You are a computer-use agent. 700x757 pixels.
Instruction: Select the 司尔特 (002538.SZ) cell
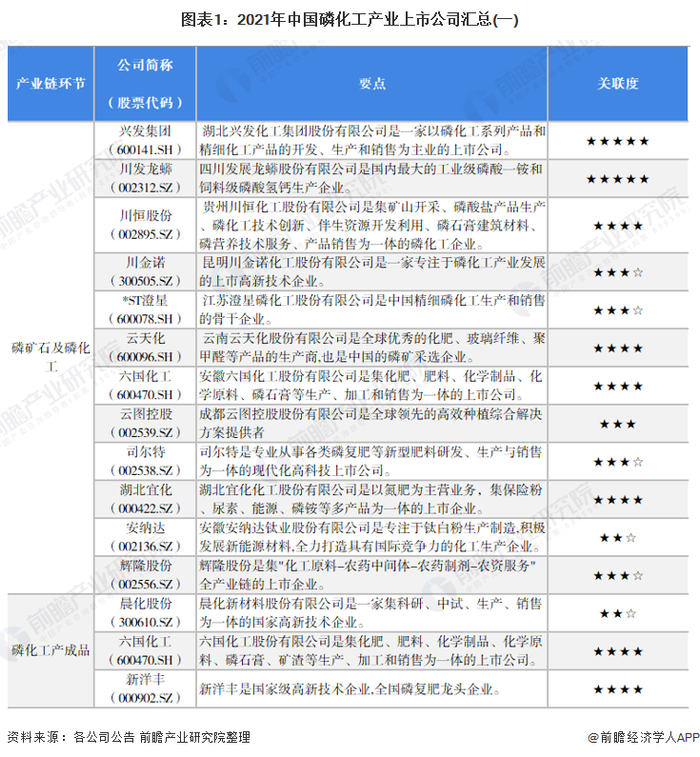pyautogui.click(x=145, y=462)
